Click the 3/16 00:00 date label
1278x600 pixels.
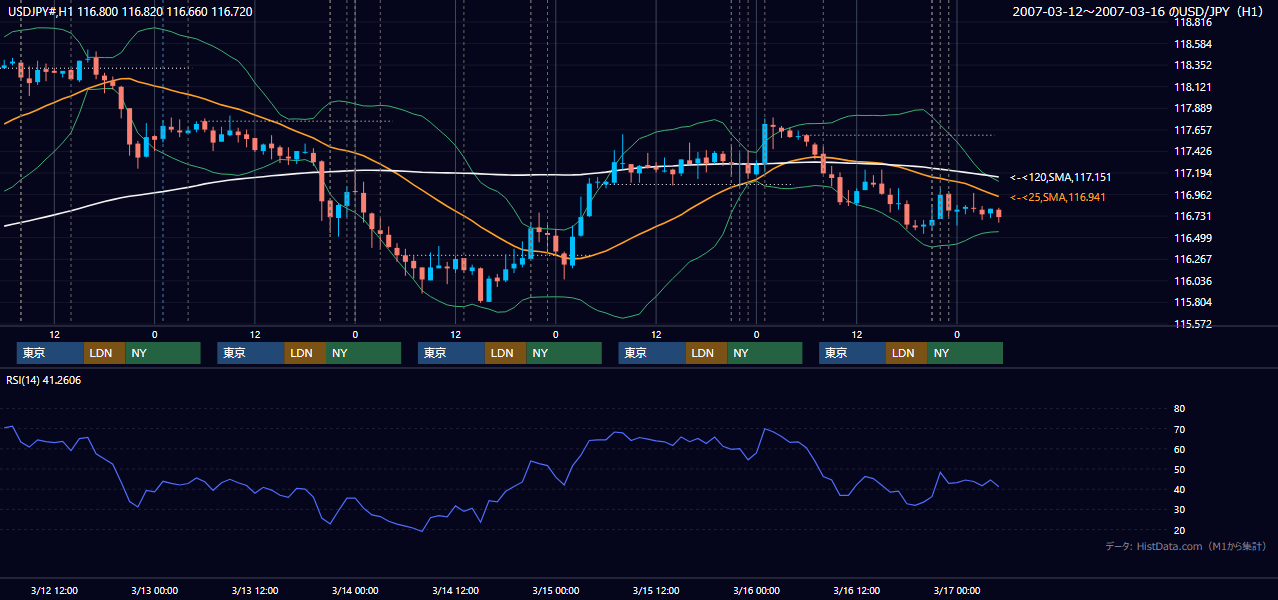pyautogui.click(x=756, y=591)
